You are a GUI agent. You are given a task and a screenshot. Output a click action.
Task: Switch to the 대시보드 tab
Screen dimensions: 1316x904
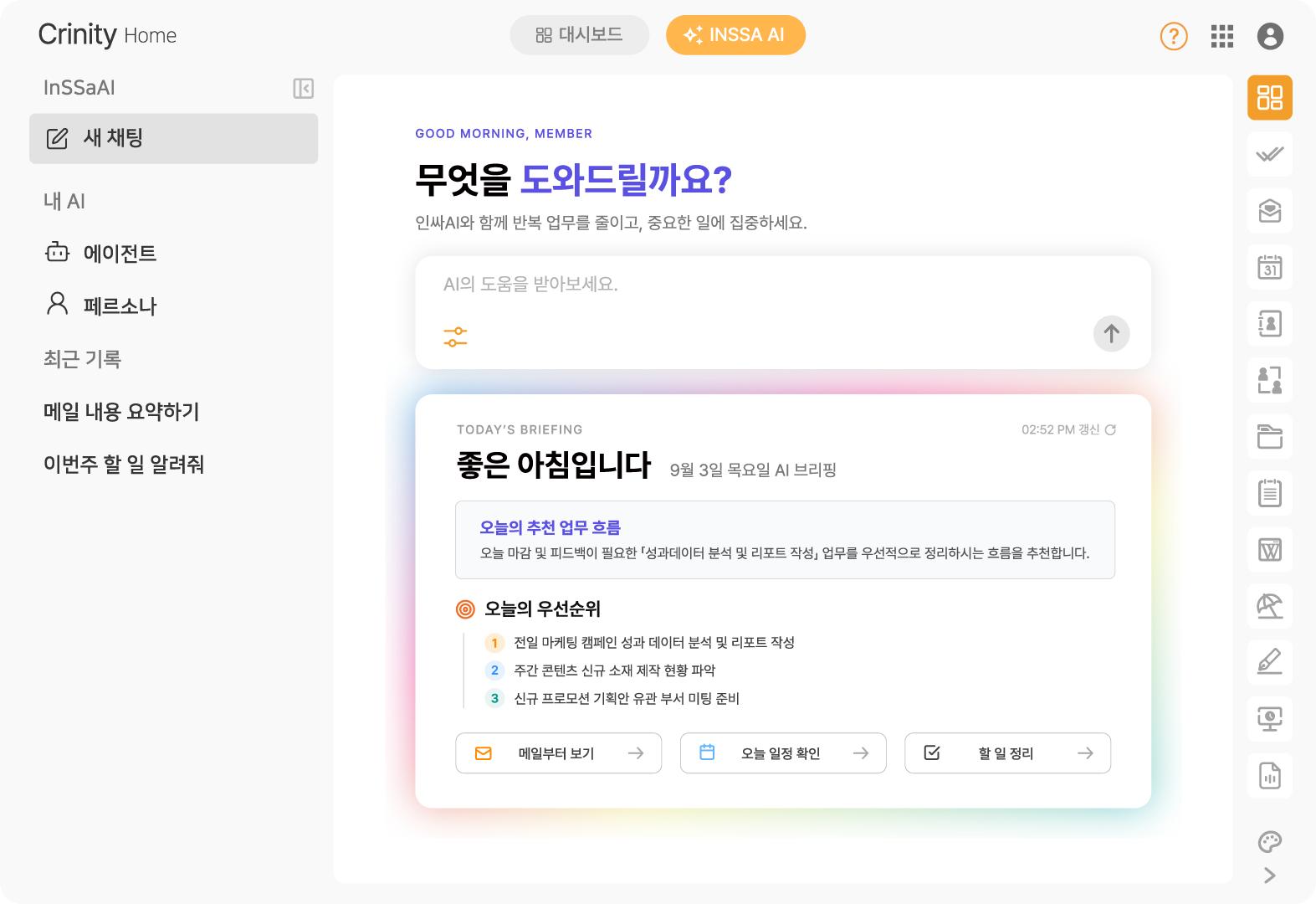580,35
